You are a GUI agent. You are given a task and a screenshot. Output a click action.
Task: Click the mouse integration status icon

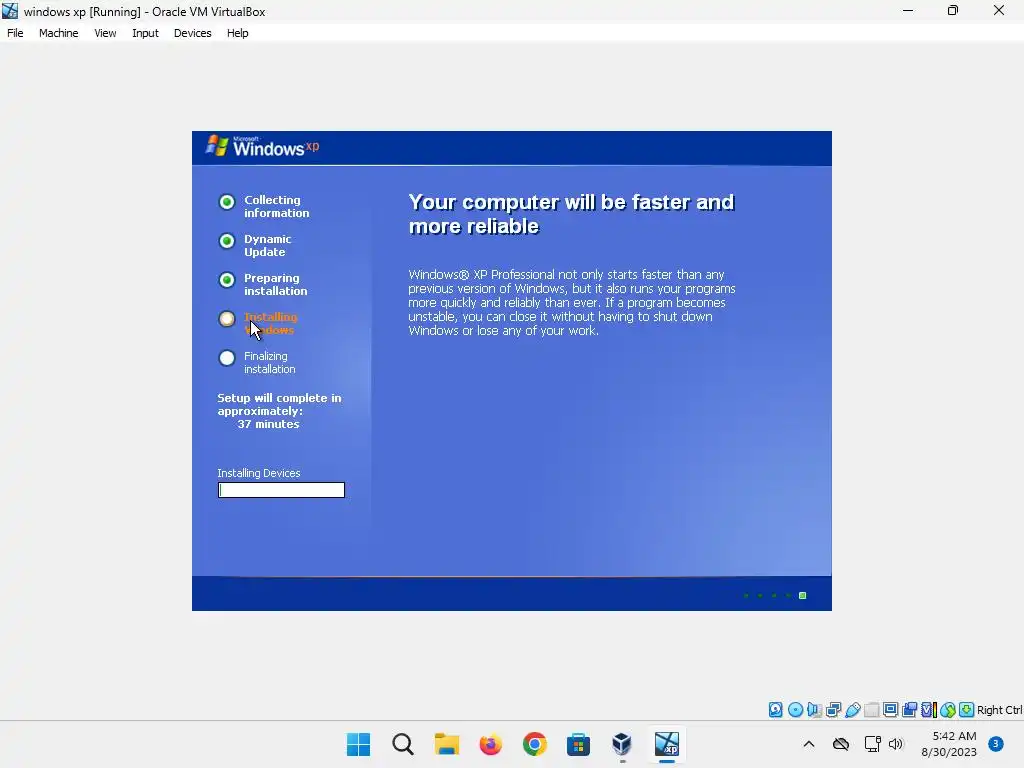[948, 710]
